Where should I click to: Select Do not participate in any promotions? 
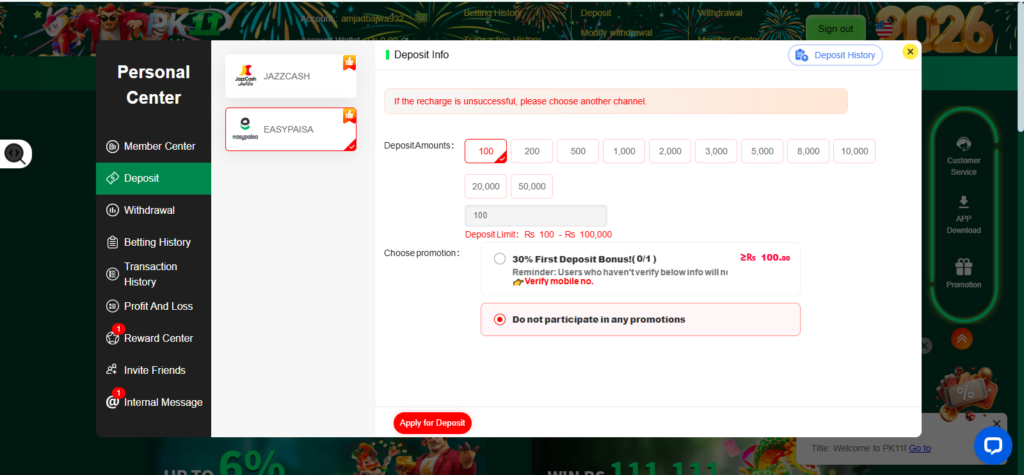pos(640,319)
